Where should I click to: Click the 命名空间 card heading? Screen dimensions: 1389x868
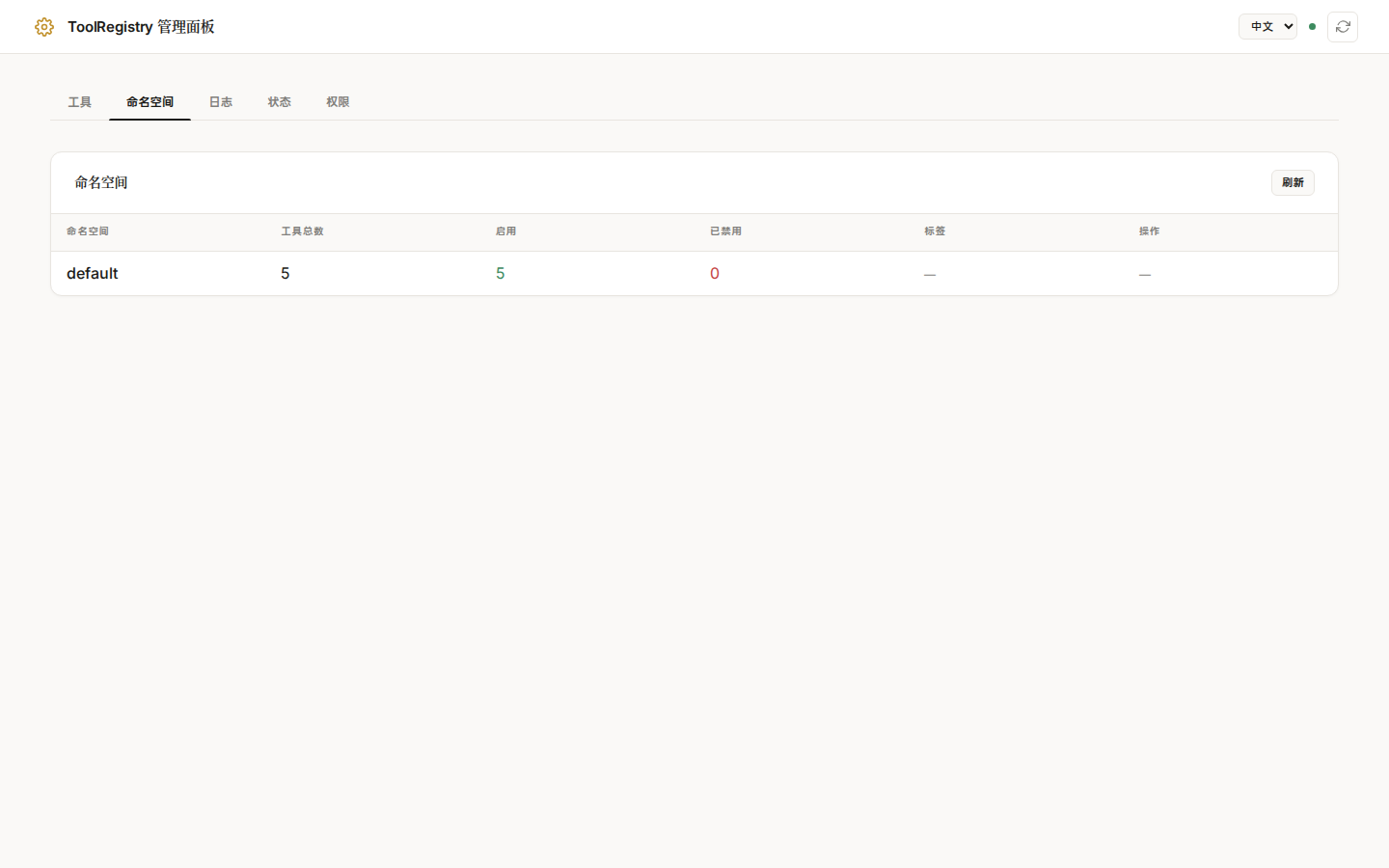101,182
